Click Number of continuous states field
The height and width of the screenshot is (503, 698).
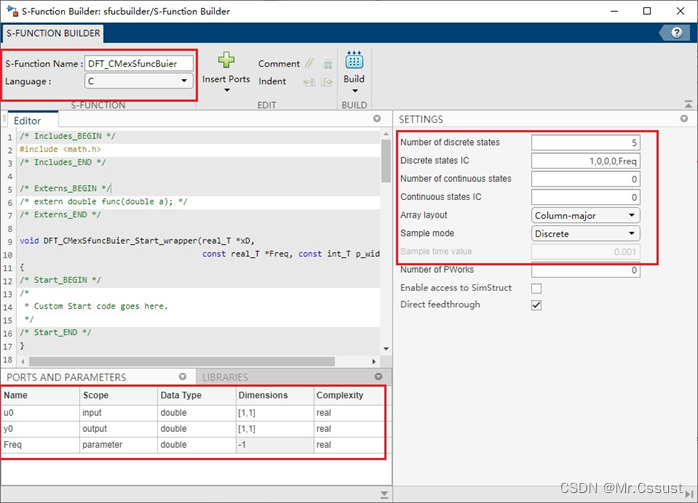(585, 179)
